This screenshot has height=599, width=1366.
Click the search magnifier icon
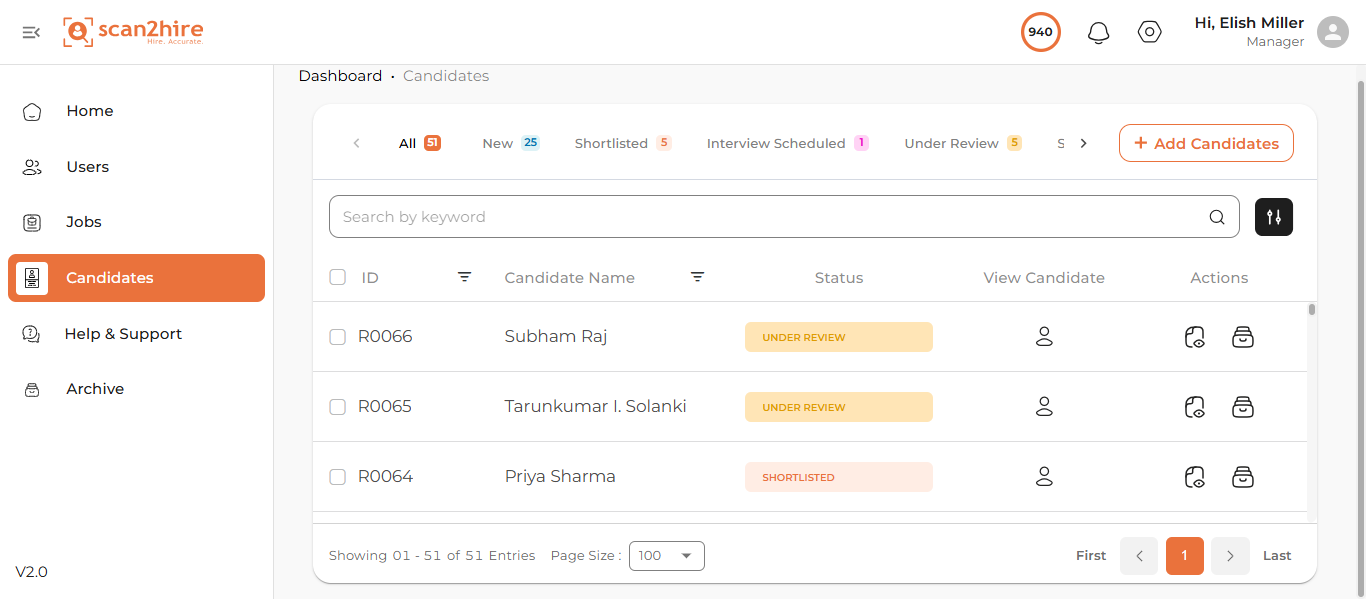(1217, 217)
